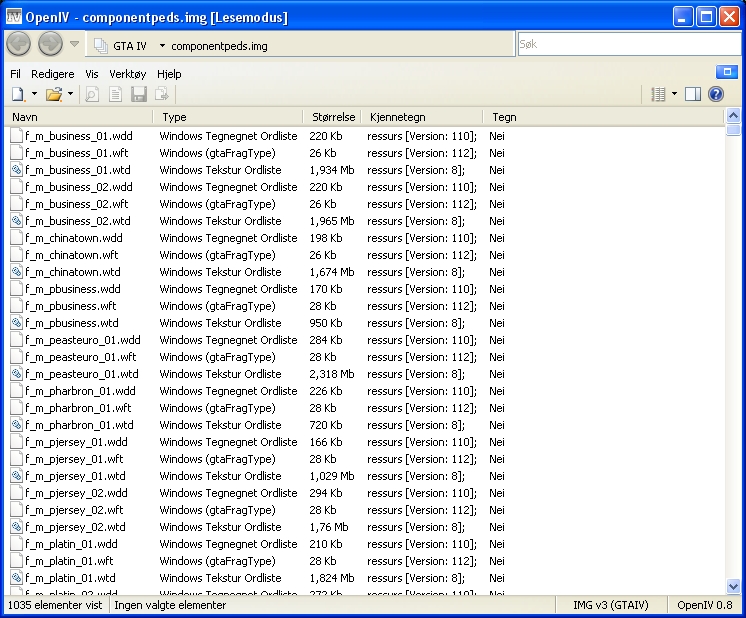746x618 pixels.
Task: Click texture icon of f_m_pbusiness.wtd
Action: coord(17,323)
